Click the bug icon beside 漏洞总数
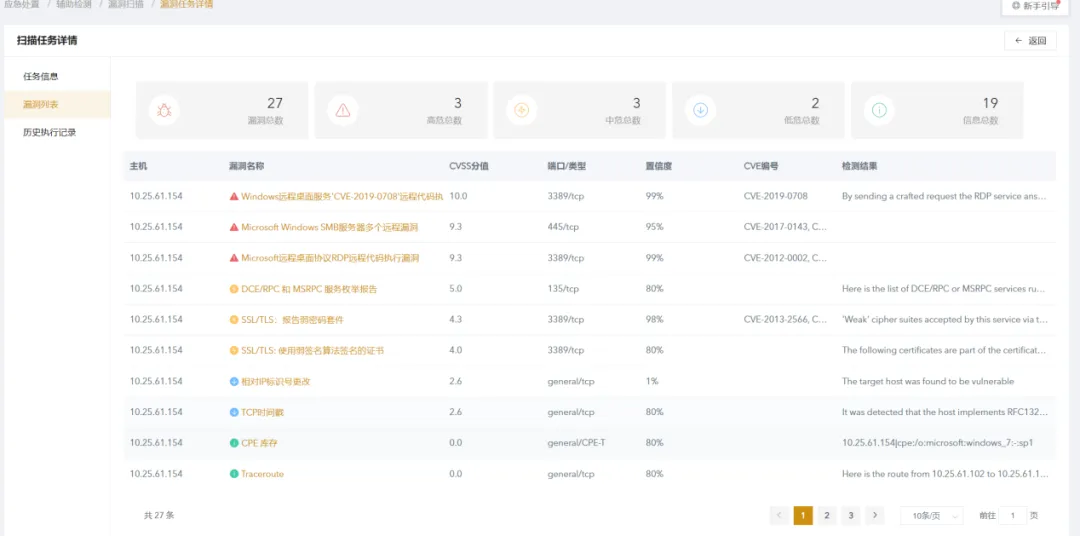Image resolution: width=1080 pixels, height=536 pixels. 165,110
